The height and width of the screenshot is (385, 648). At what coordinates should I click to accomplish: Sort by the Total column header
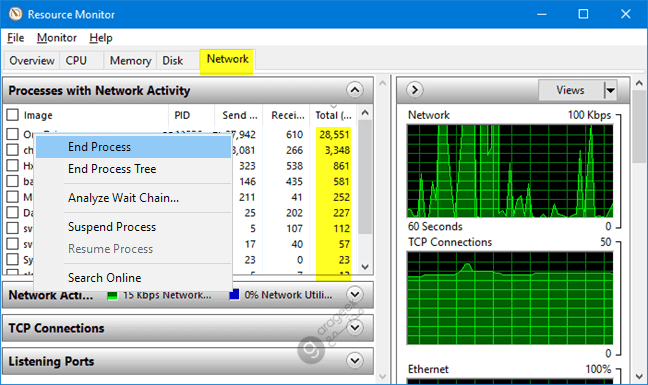point(334,115)
